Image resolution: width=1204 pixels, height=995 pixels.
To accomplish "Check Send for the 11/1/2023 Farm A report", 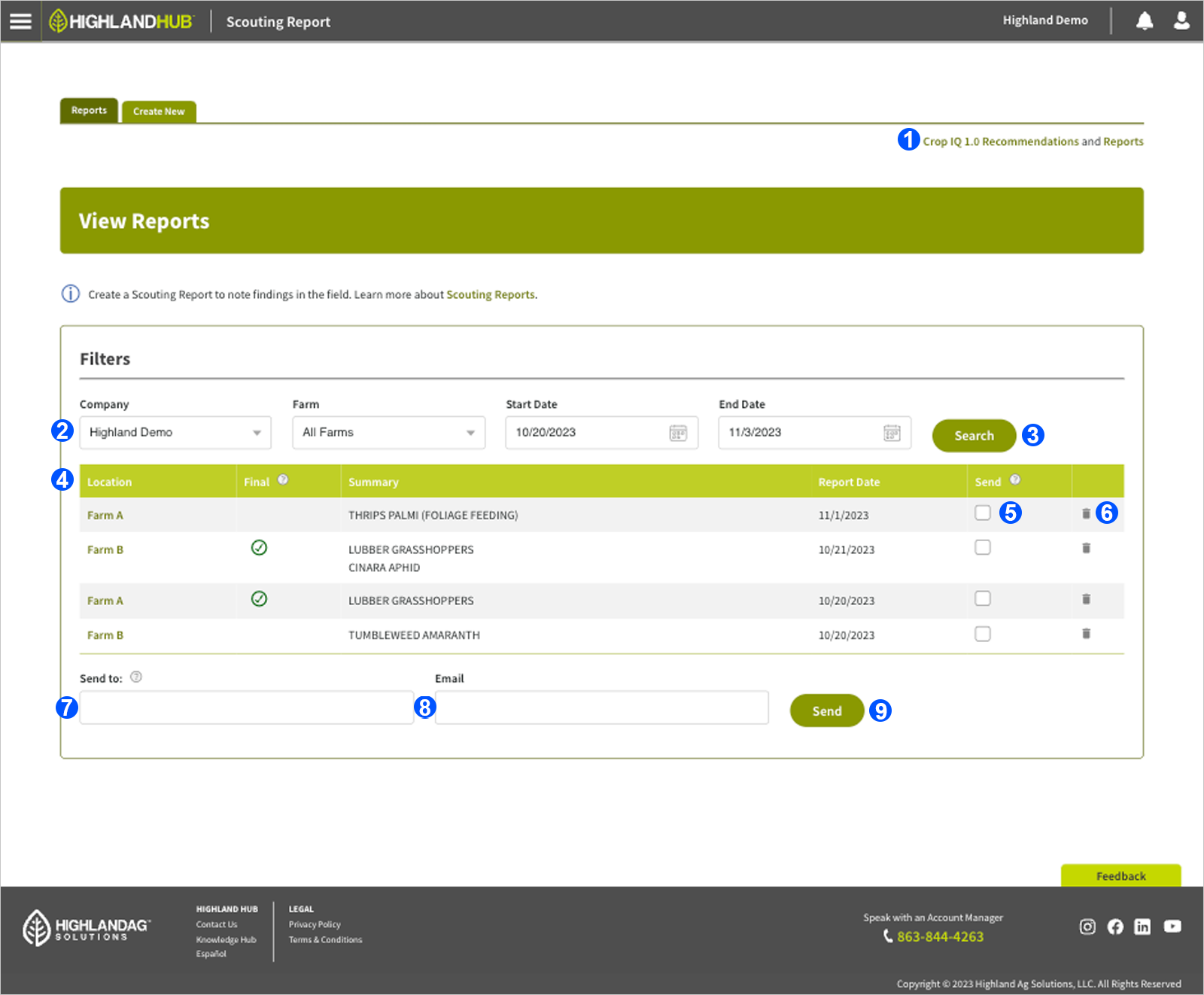I will pyautogui.click(x=983, y=512).
